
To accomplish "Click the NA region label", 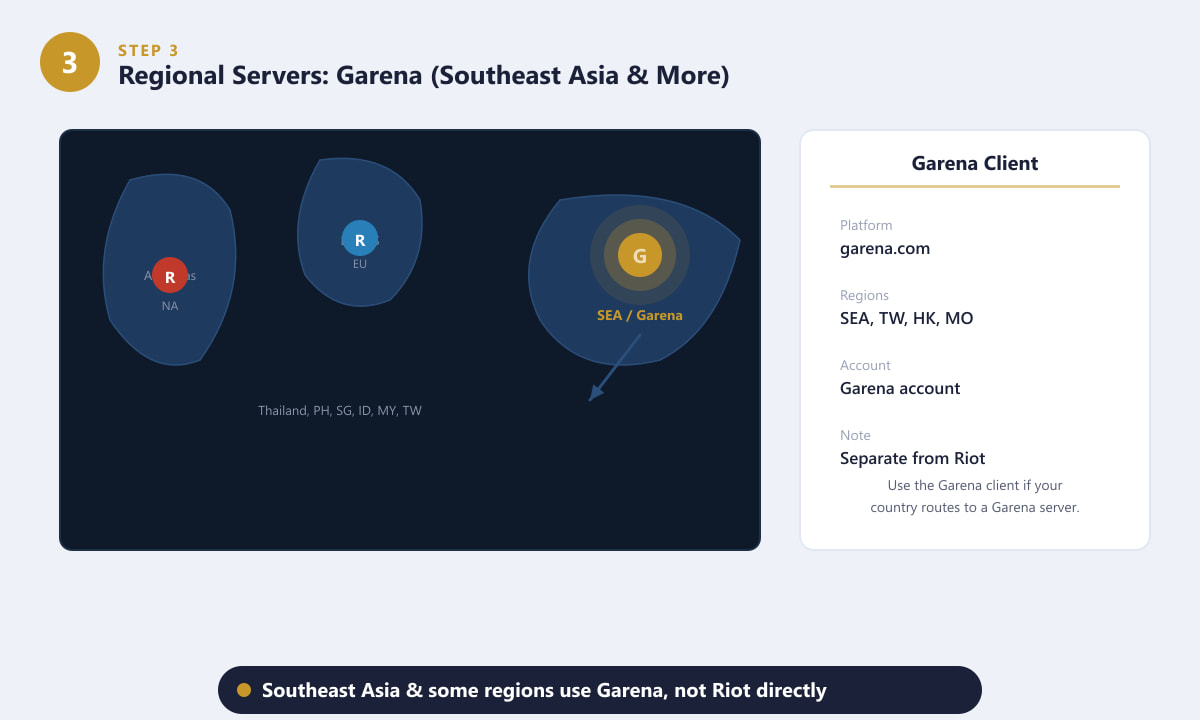I will [170, 306].
